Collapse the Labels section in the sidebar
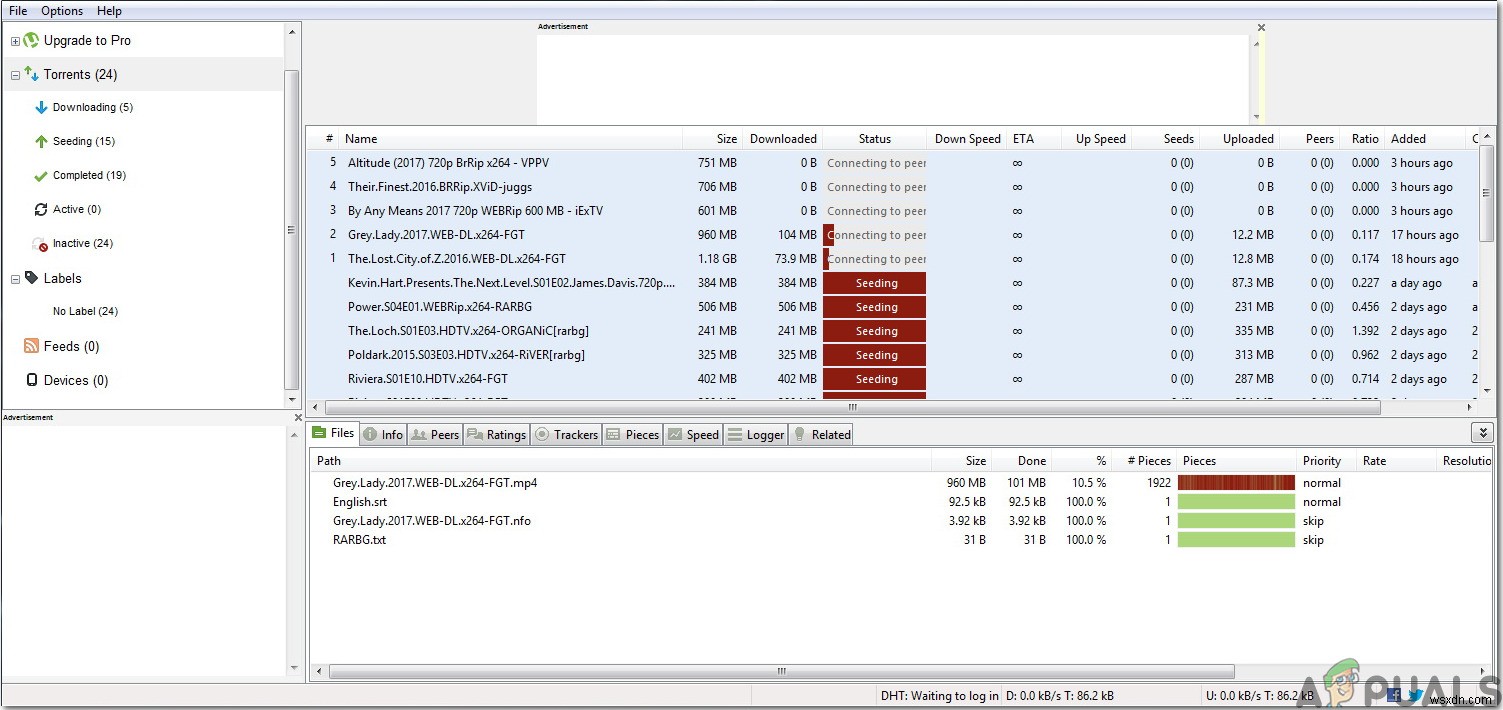Screen dimensions: 1503x710 click(x=14, y=278)
